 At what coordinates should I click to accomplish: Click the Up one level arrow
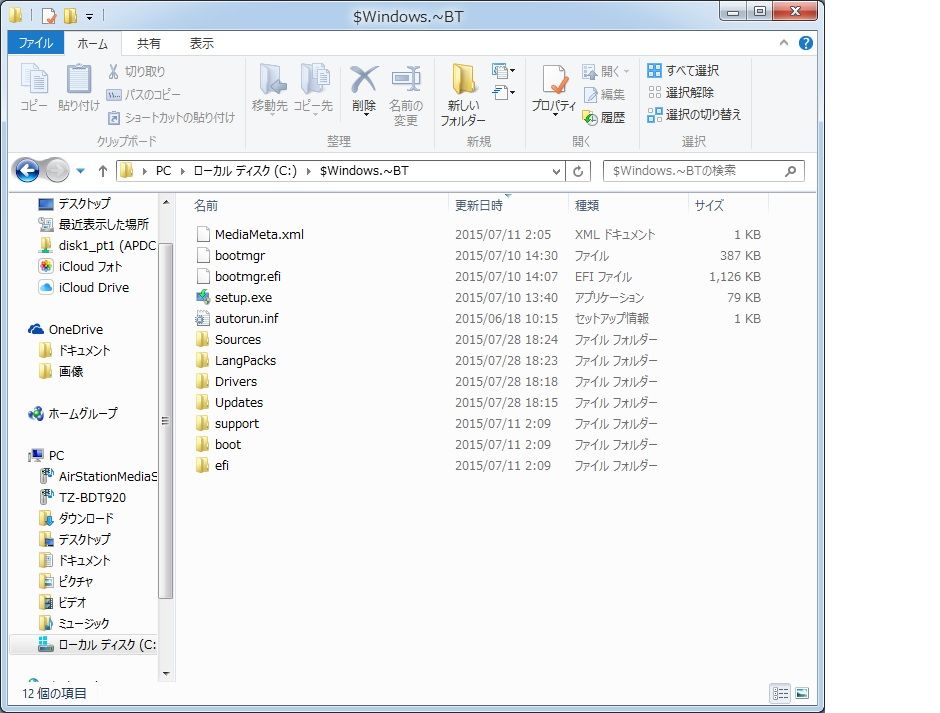(103, 172)
